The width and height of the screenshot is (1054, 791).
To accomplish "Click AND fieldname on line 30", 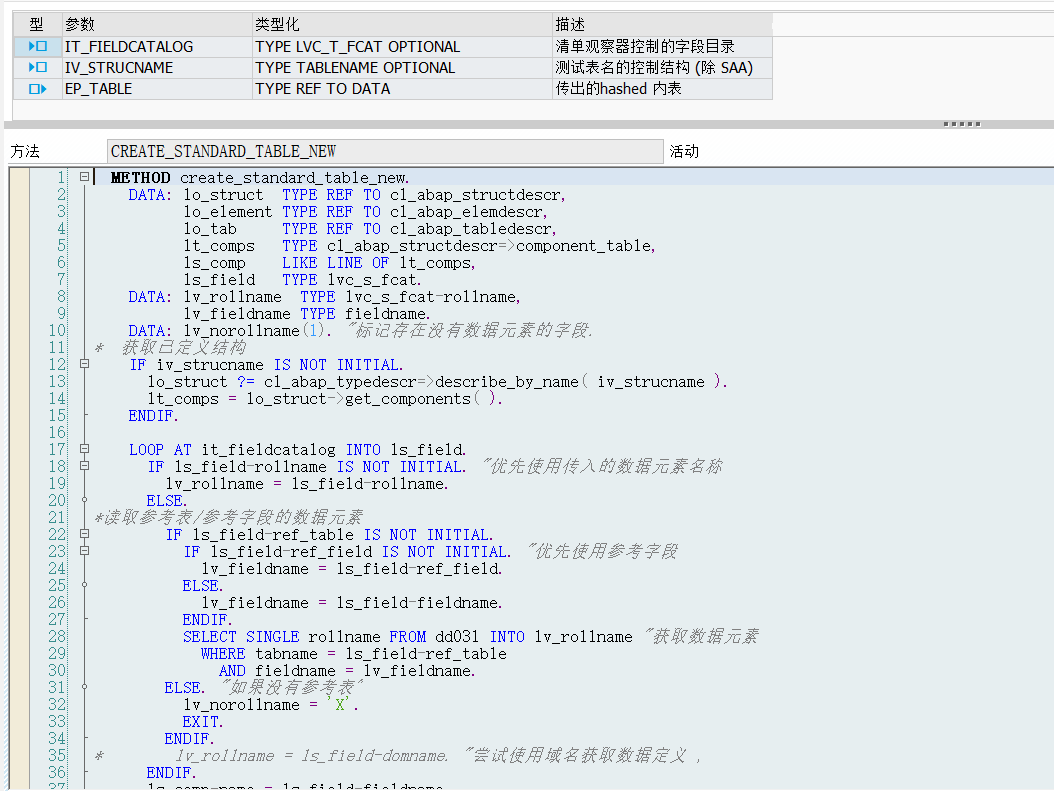I will tap(277, 671).
